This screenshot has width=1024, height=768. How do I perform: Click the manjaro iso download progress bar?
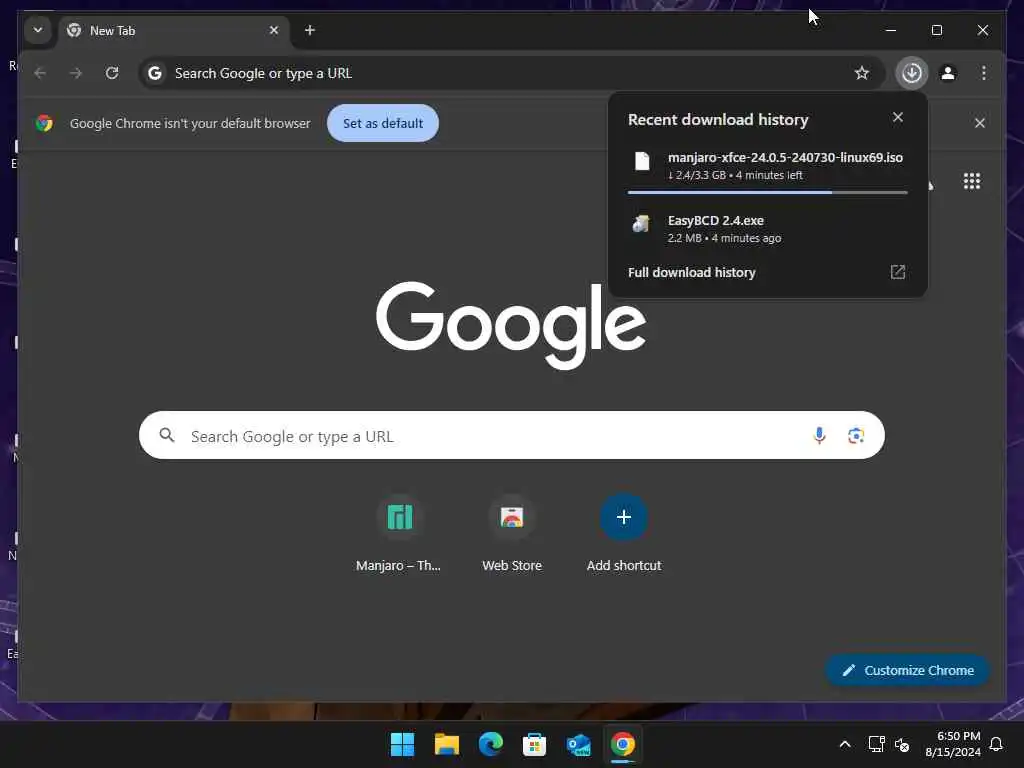coord(767,192)
